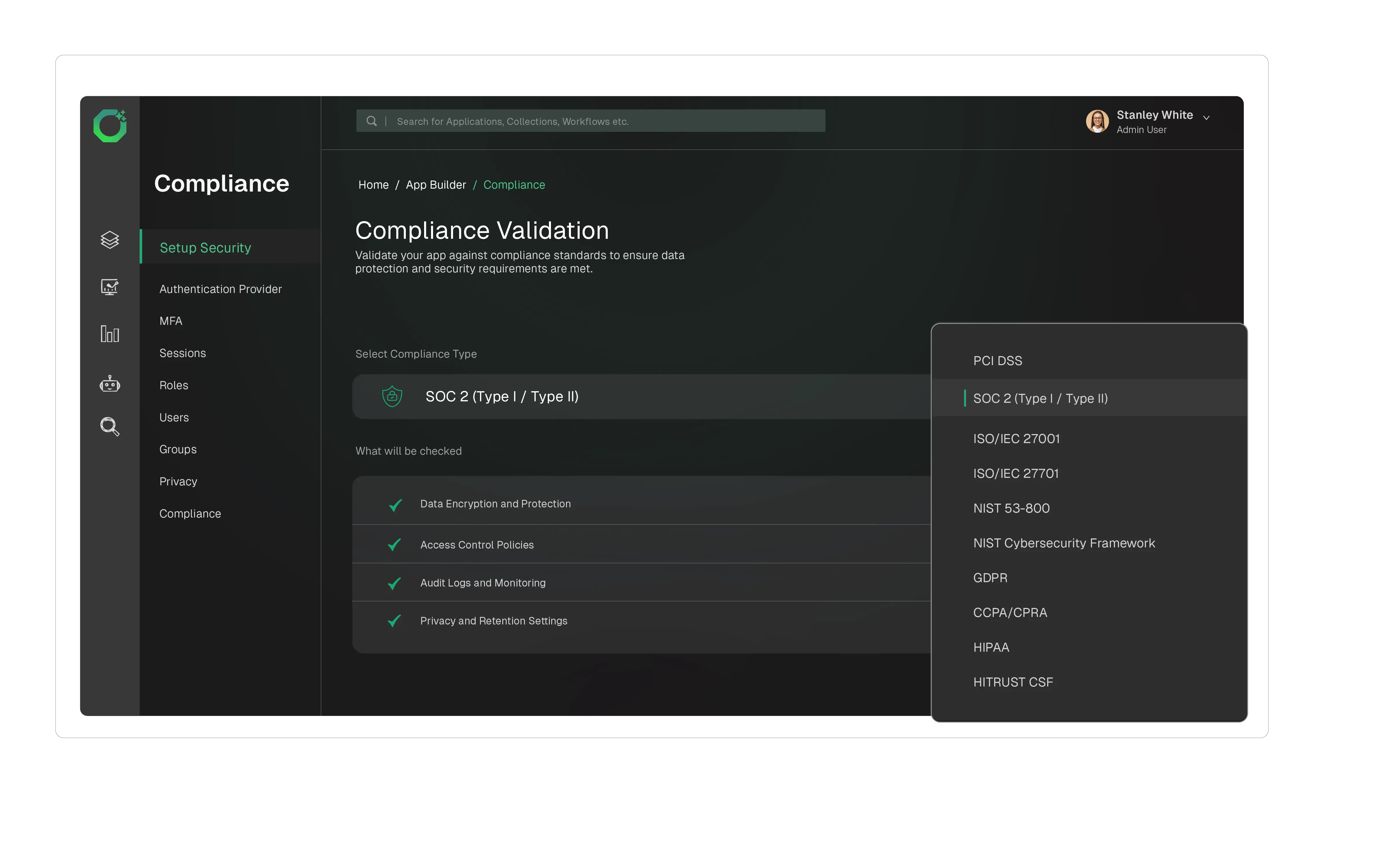This screenshot has height=867, width=1400.
Task: Click the Data Encryption and Protection row text
Action: [x=495, y=504]
